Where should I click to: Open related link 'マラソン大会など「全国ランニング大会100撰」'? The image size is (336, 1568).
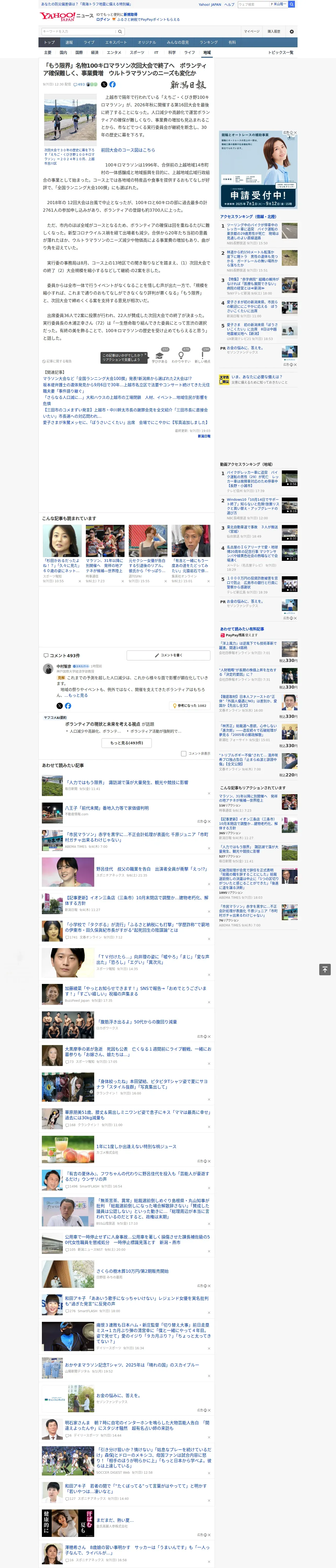coord(116,379)
